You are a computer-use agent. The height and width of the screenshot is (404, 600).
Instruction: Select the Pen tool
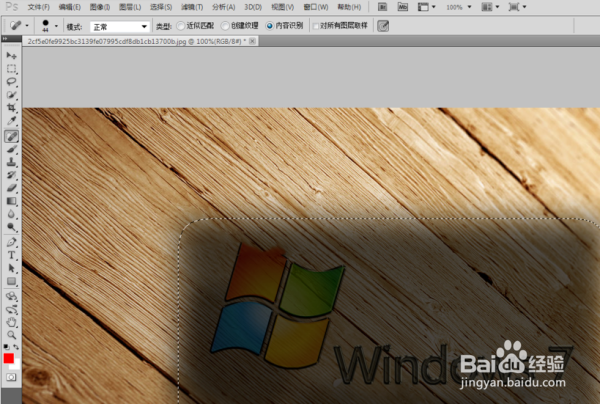click(11, 242)
